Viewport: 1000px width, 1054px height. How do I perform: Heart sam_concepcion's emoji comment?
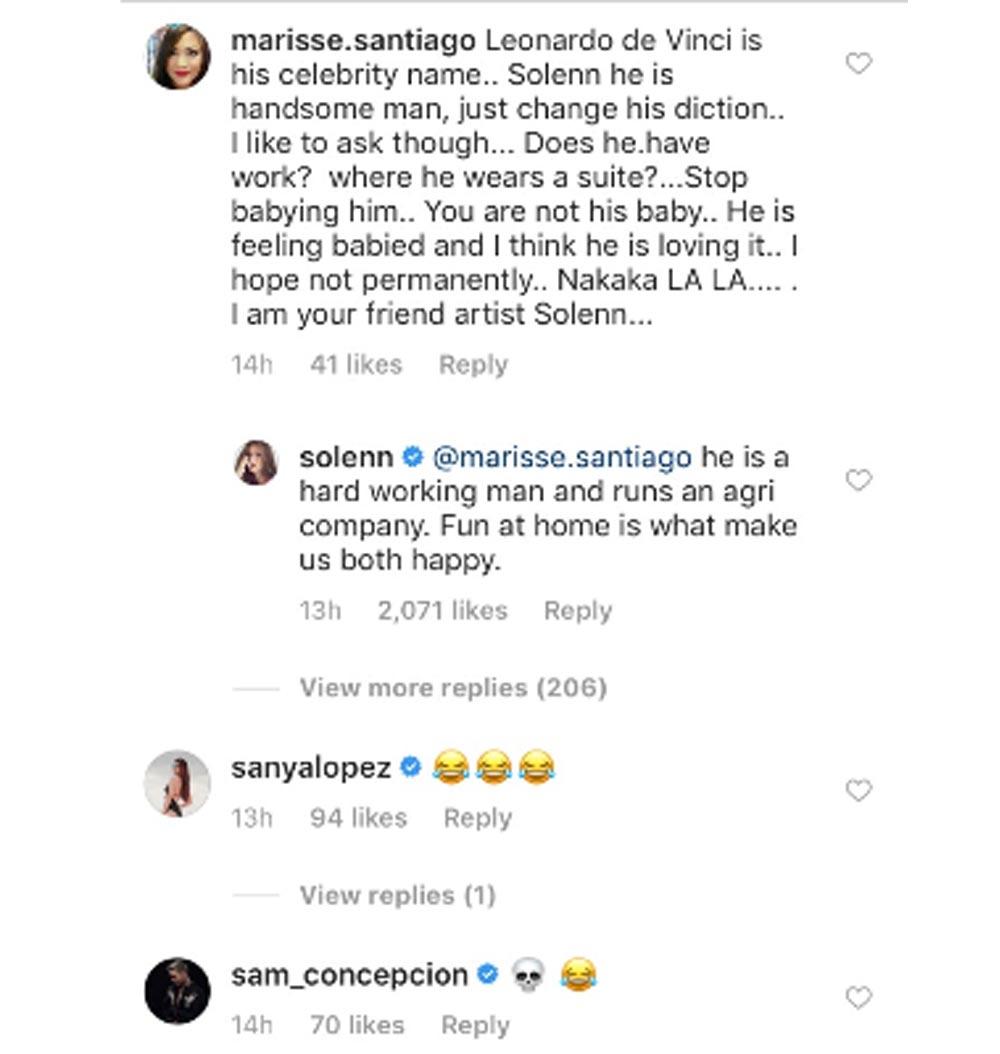pyautogui.click(x=858, y=997)
